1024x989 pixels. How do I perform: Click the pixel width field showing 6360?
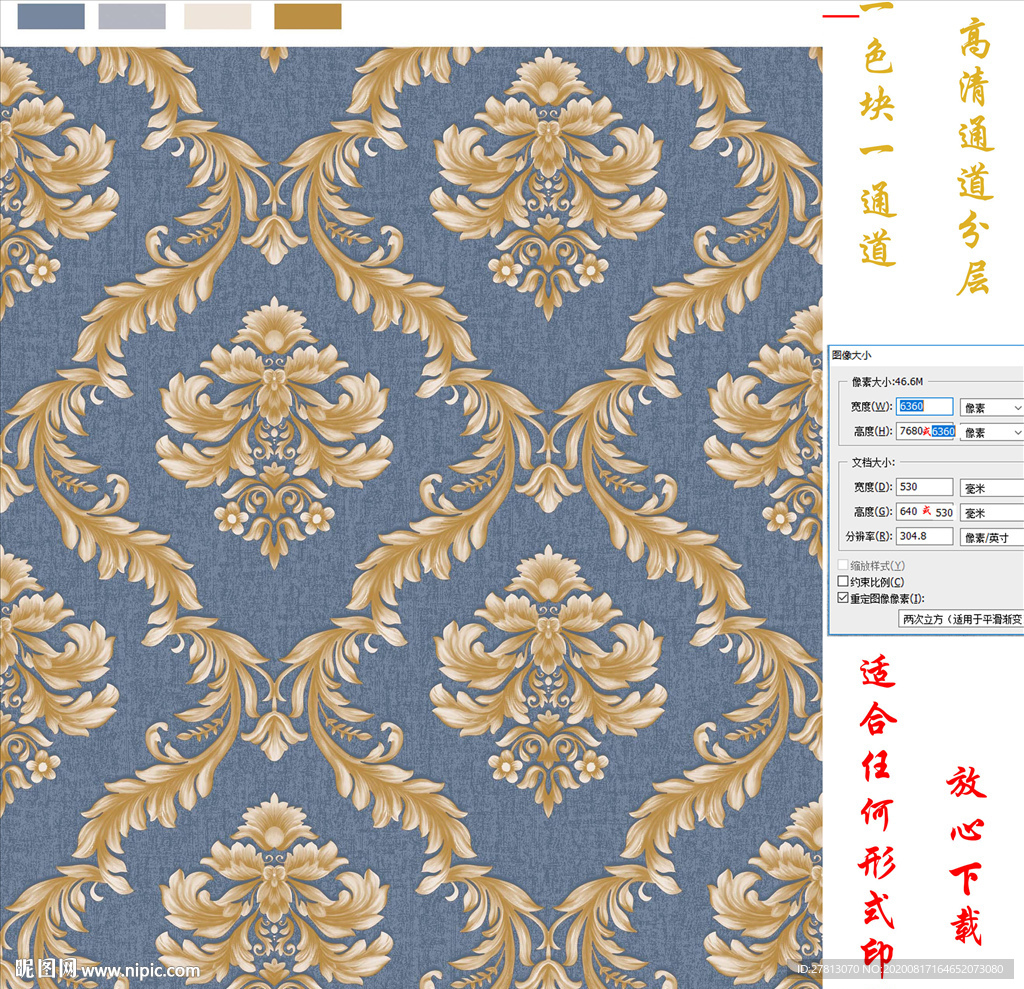tap(924, 406)
